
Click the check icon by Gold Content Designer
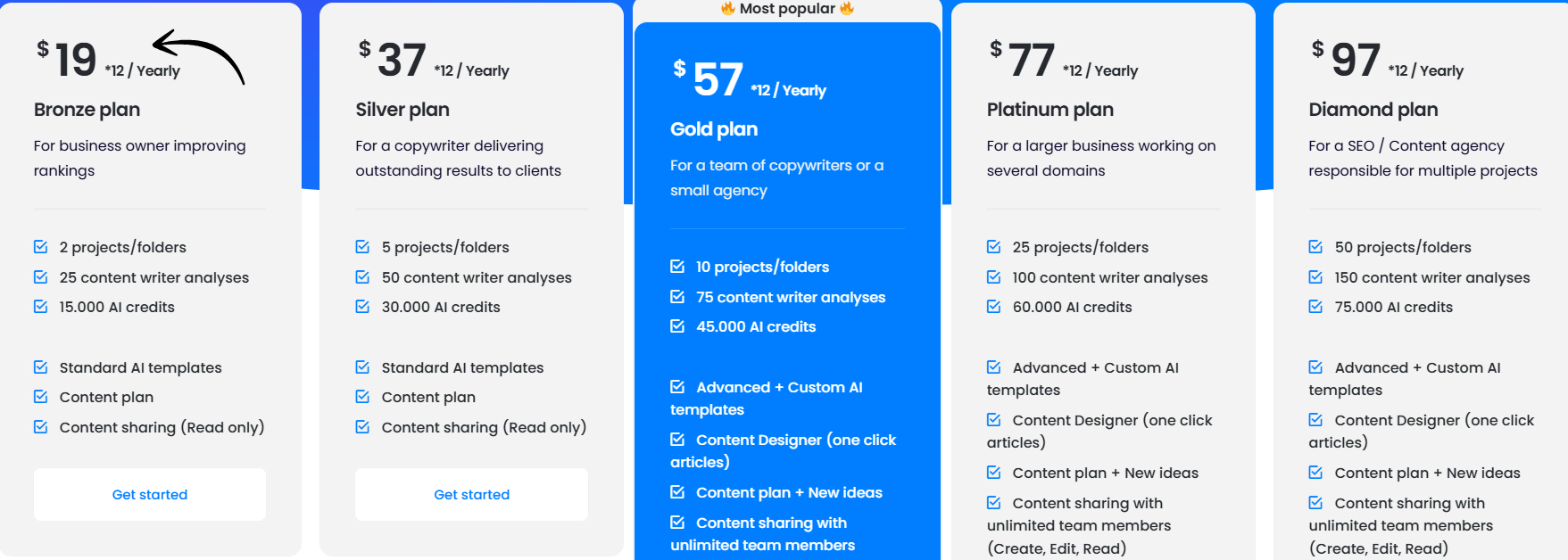677,440
